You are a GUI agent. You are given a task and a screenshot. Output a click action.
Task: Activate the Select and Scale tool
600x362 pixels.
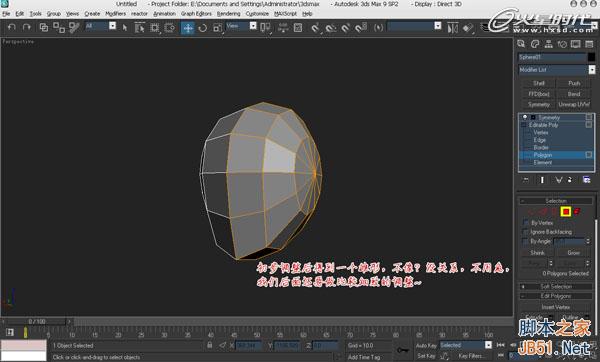217,28
